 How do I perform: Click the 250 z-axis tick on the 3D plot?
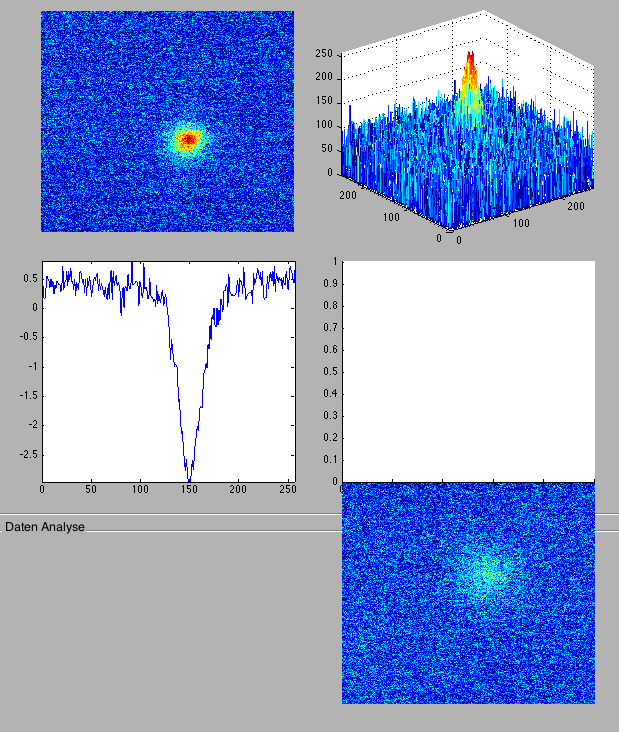pyautogui.click(x=323, y=53)
